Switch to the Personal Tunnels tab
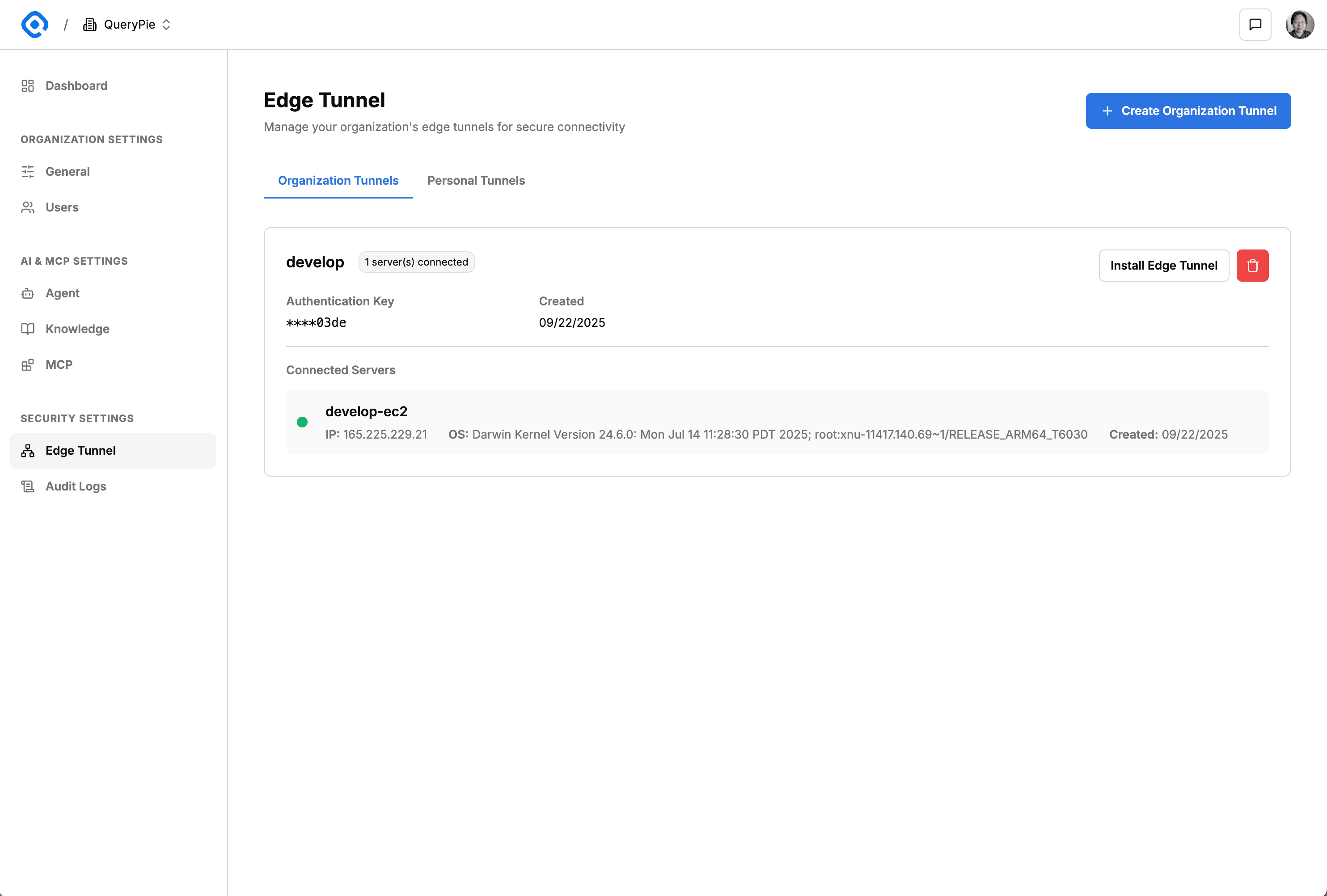The width and height of the screenshot is (1327, 896). point(476,181)
